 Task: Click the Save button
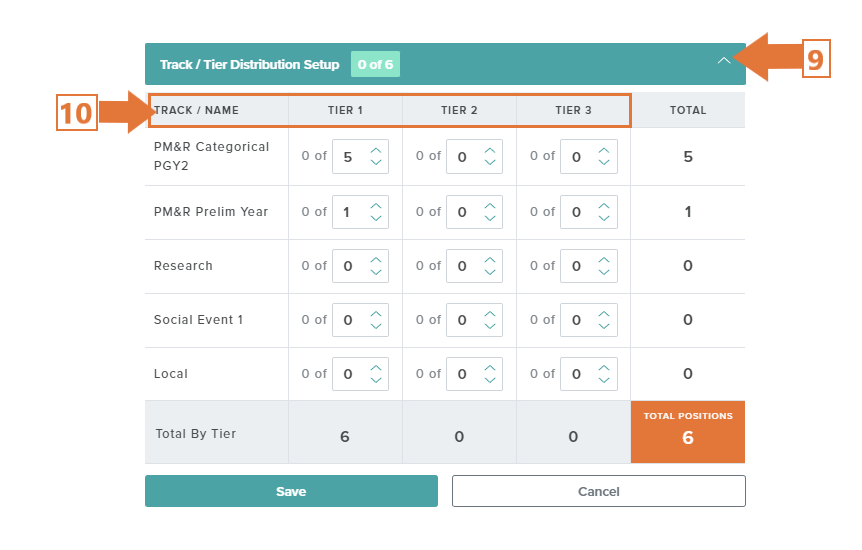291,491
